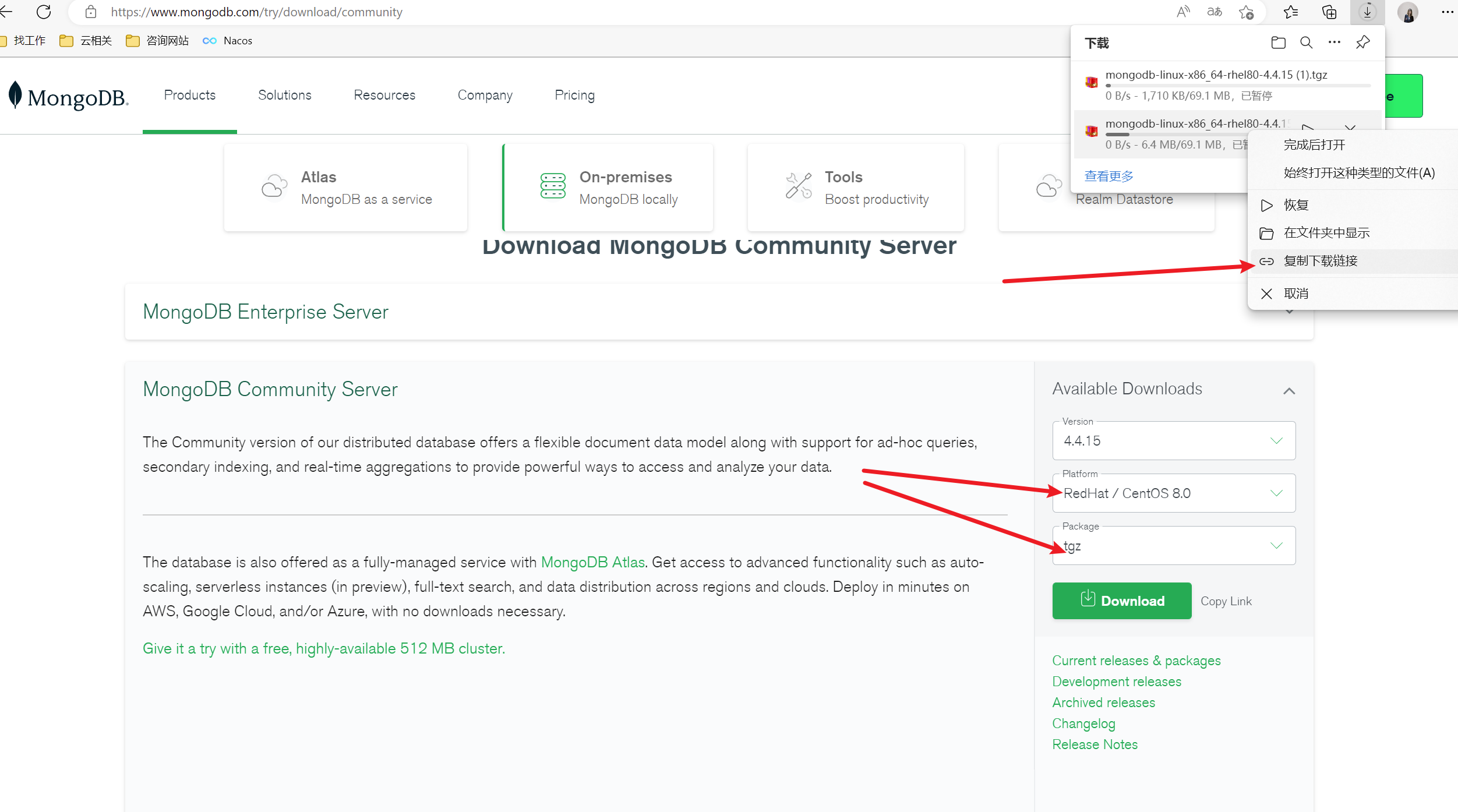Click the On-premises server icon
Image resolution: width=1458 pixels, height=812 pixels.
click(x=553, y=186)
